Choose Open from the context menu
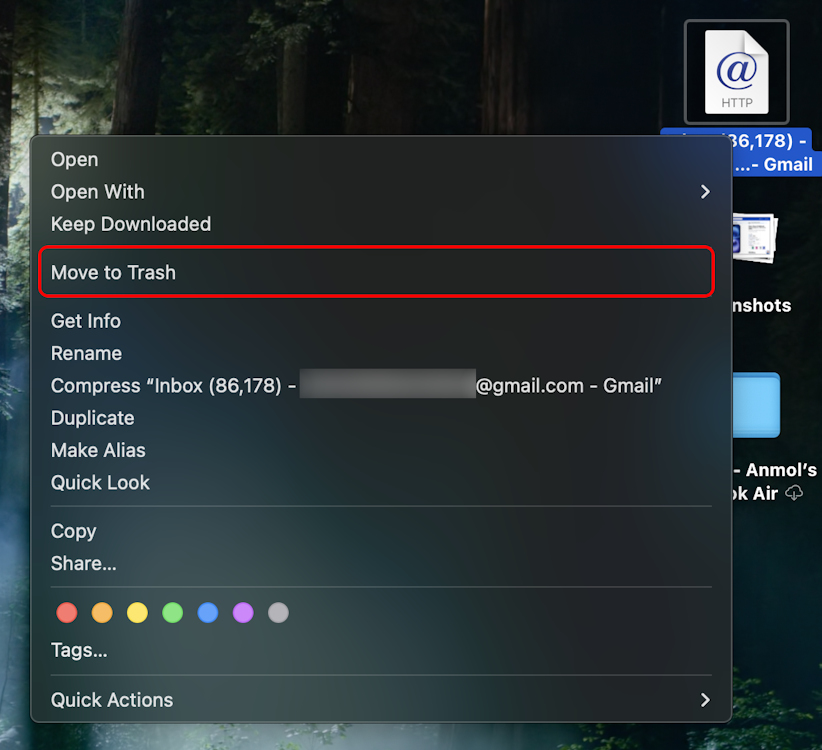This screenshot has width=822, height=750. coord(381,159)
